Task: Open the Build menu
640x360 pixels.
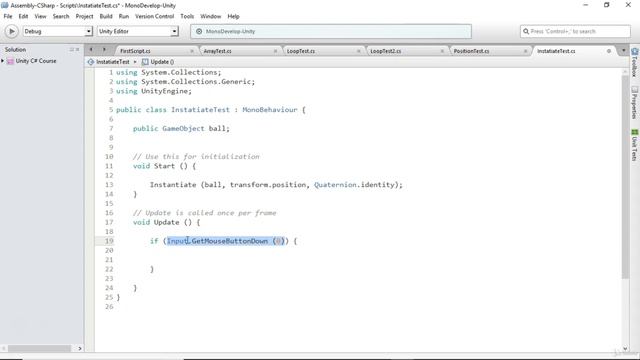Action: click(x=106, y=16)
